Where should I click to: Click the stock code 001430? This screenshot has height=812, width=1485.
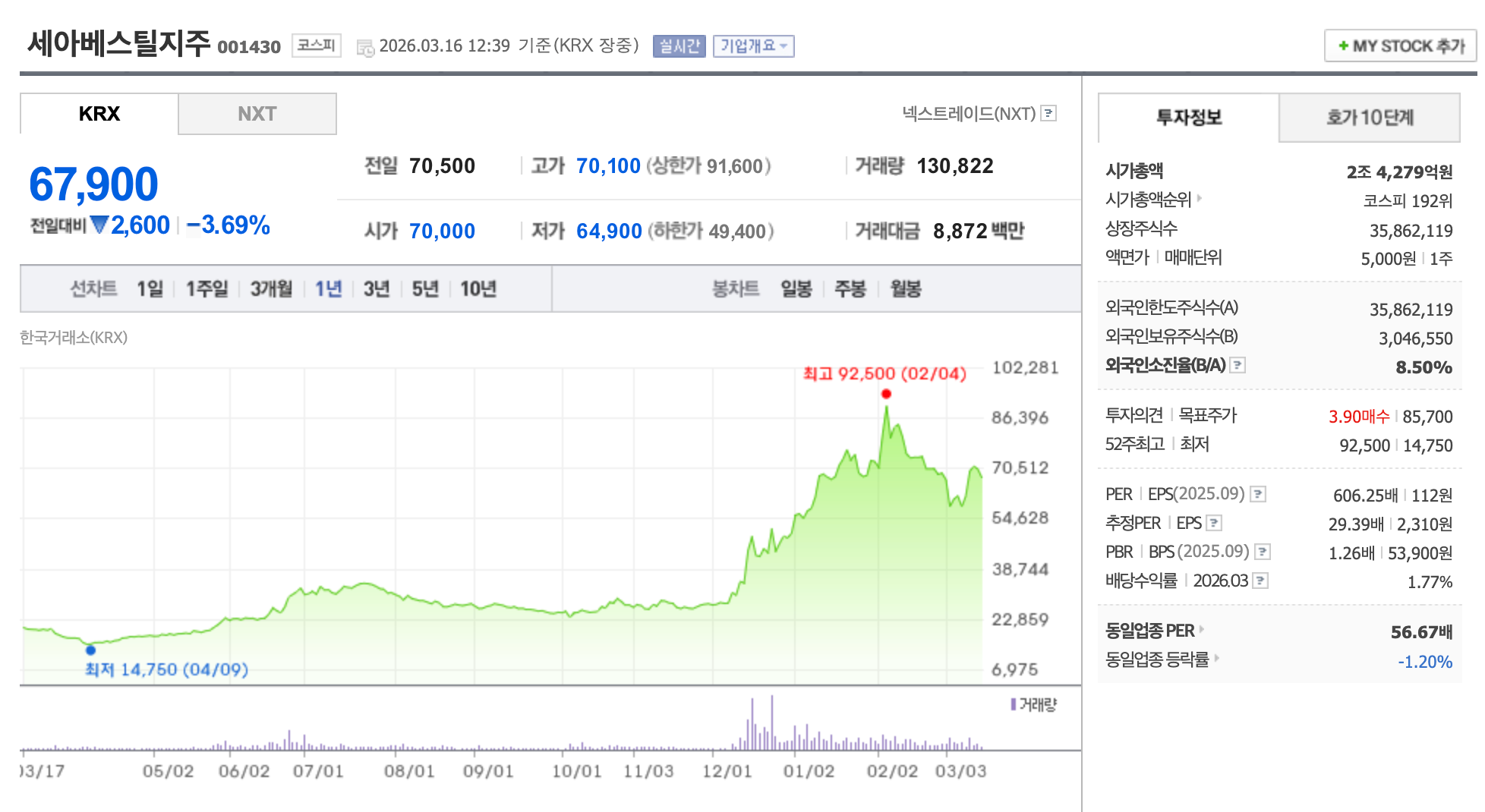(249, 47)
